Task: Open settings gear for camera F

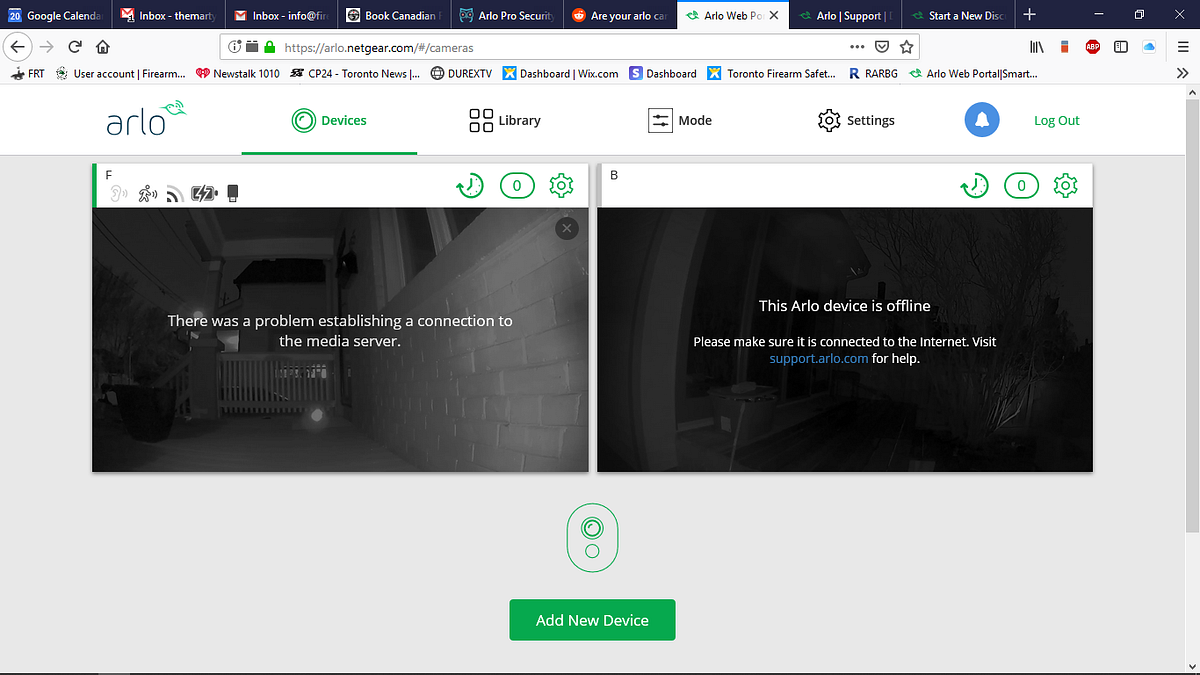Action: [x=561, y=185]
